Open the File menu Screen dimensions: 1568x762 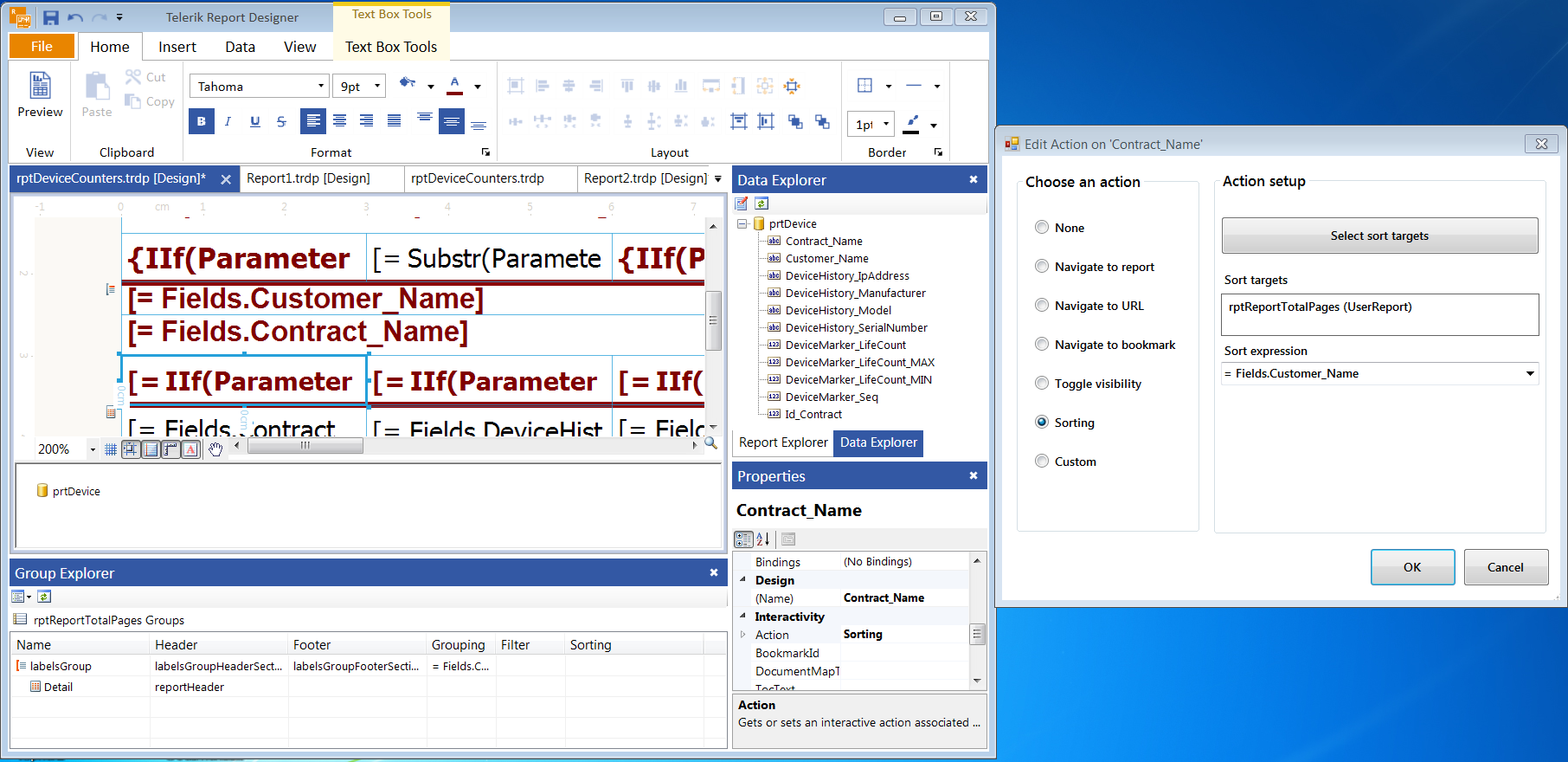(x=42, y=47)
